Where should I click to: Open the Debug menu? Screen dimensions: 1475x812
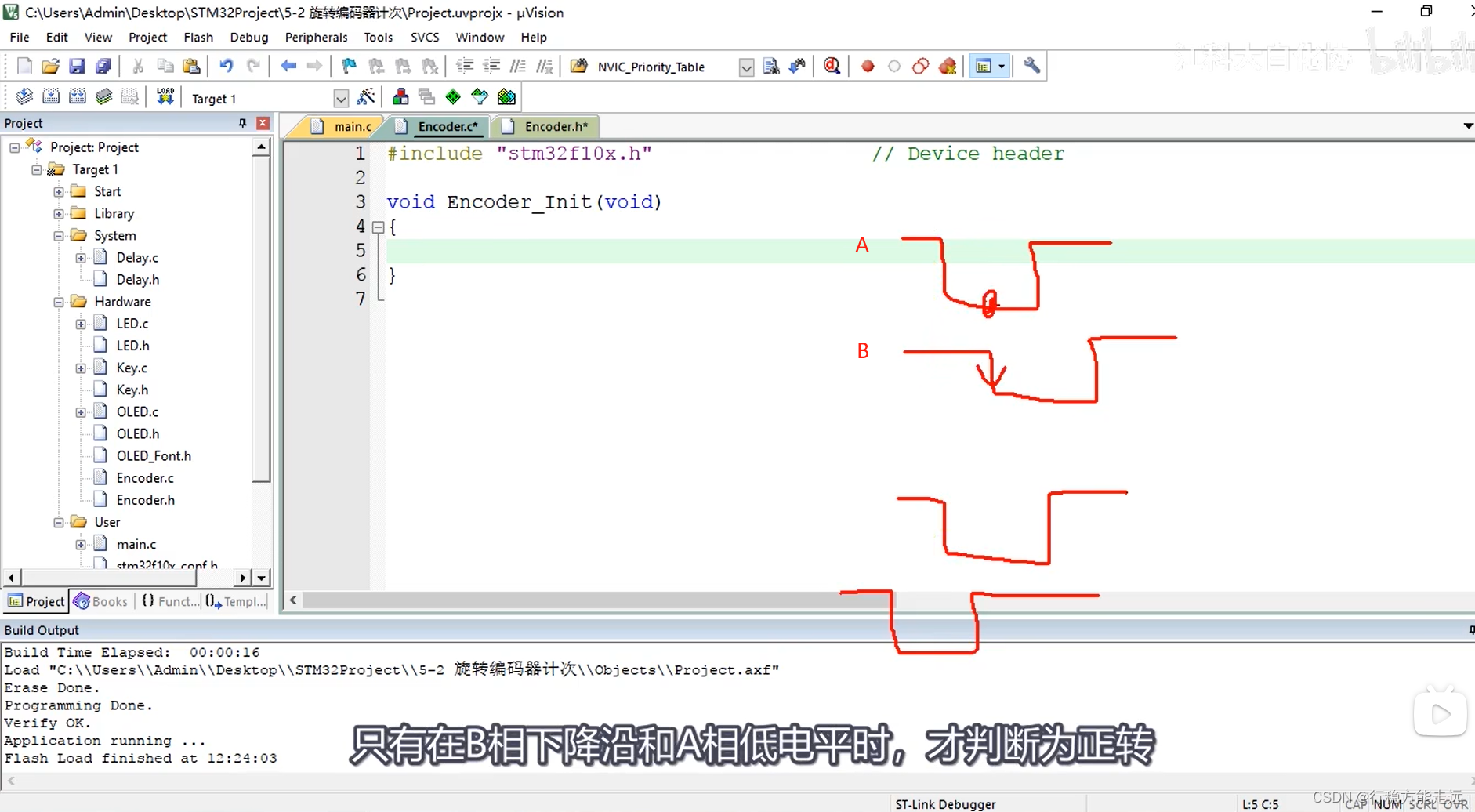tap(249, 37)
